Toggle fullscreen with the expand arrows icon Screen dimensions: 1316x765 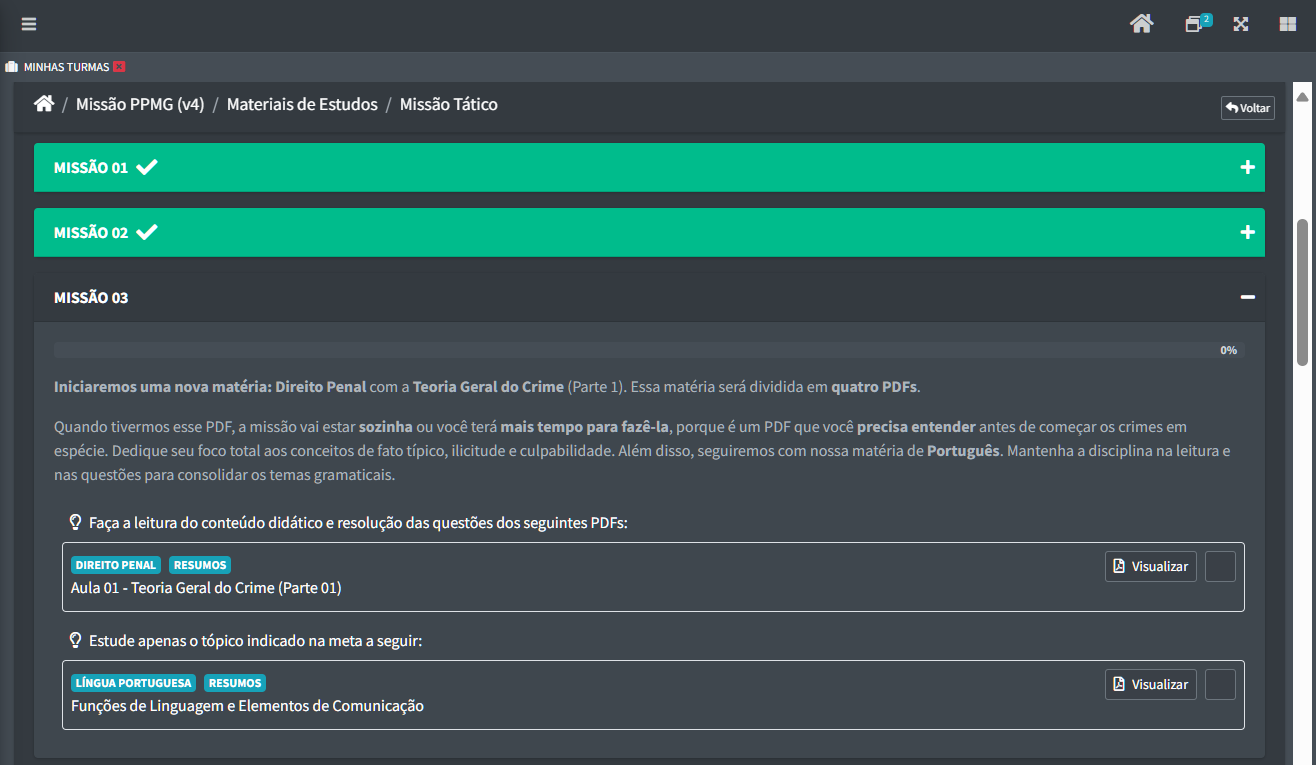(x=1241, y=24)
